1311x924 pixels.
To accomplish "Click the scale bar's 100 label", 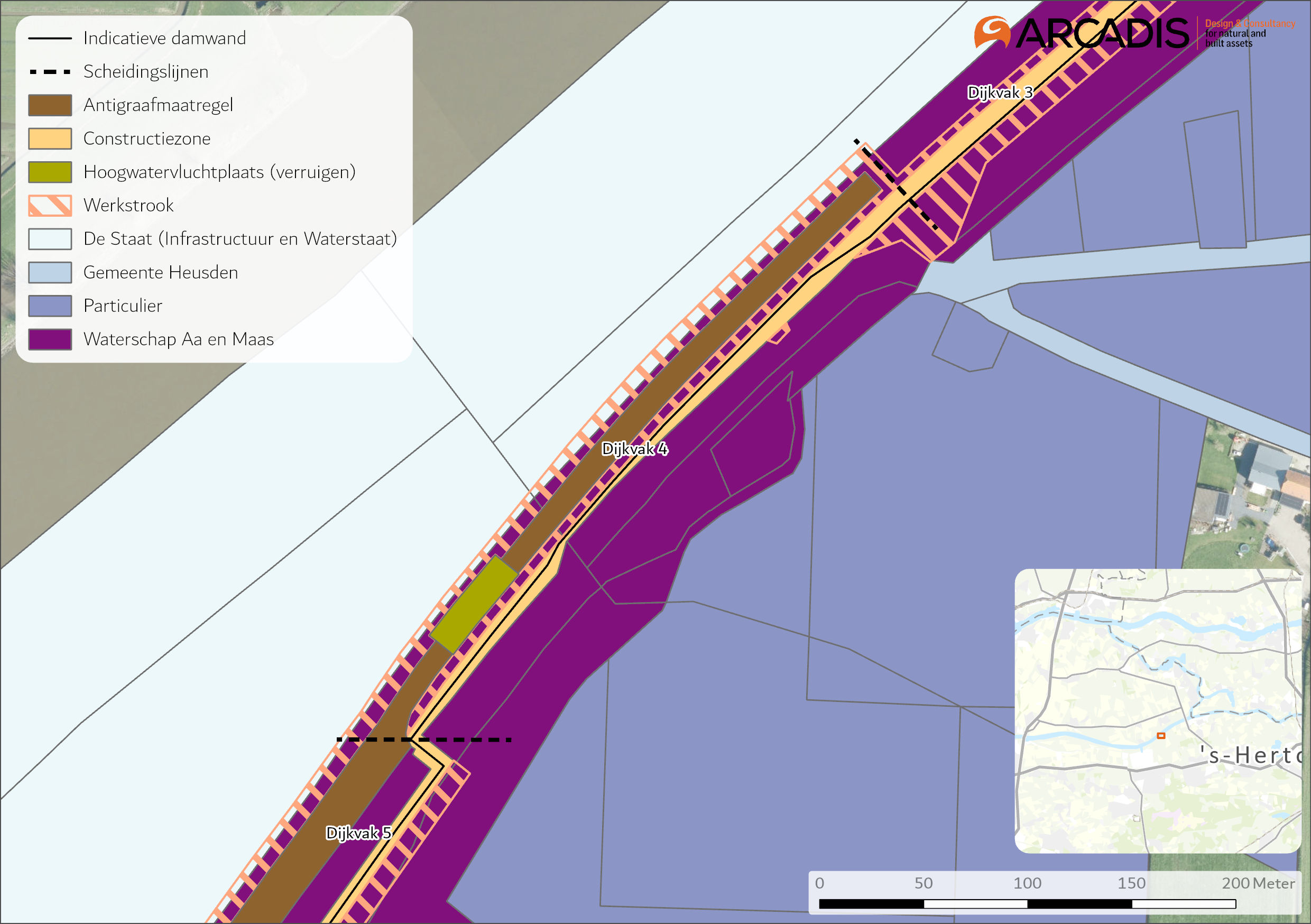I will tap(1027, 883).
